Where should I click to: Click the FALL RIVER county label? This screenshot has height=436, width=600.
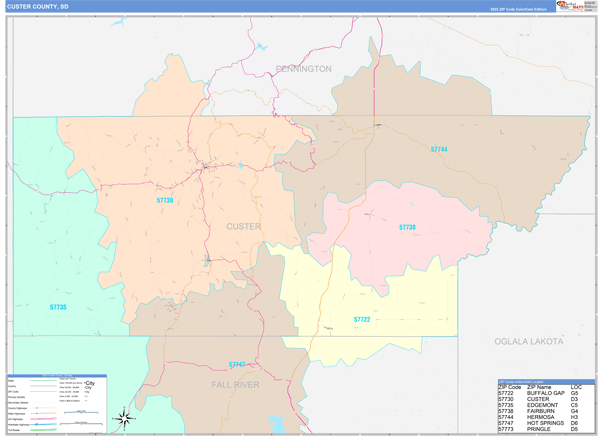click(x=235, y=385)
